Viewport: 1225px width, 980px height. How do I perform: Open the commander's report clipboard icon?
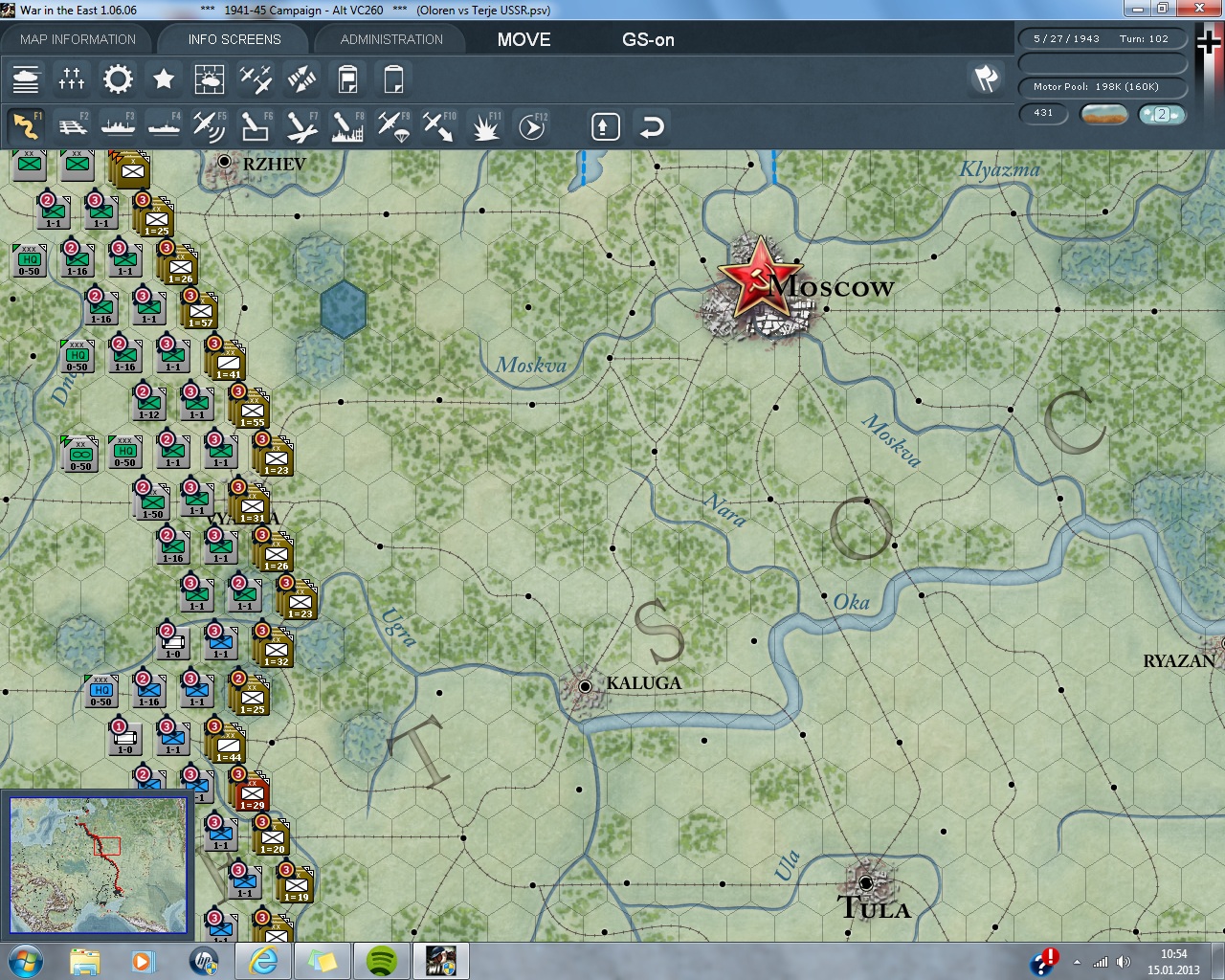coord(347,78)
